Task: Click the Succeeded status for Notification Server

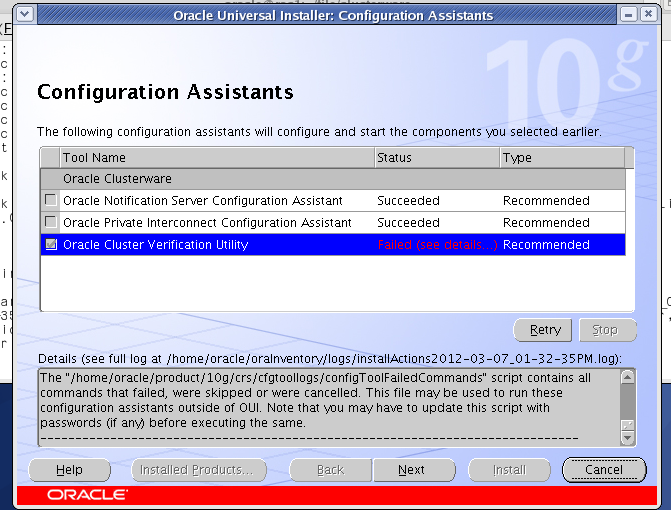Action: tap(408, 201)
